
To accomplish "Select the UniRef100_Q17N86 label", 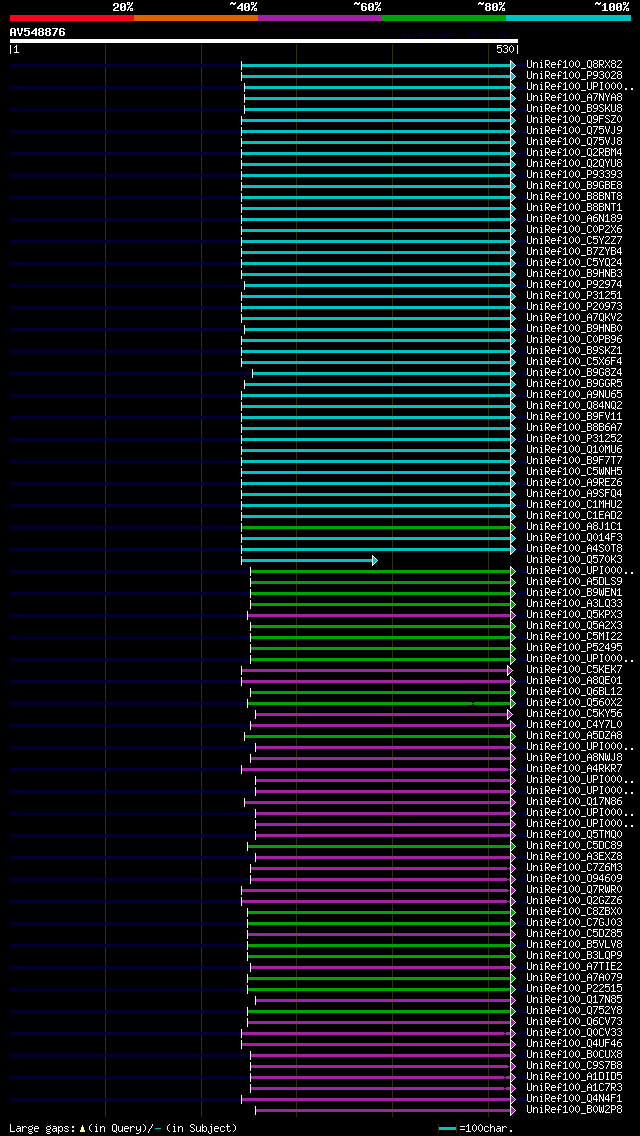I will 574,802.
